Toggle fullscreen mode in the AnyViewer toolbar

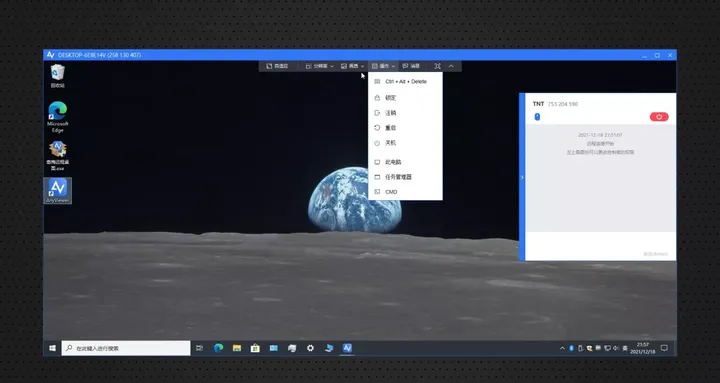438,66
